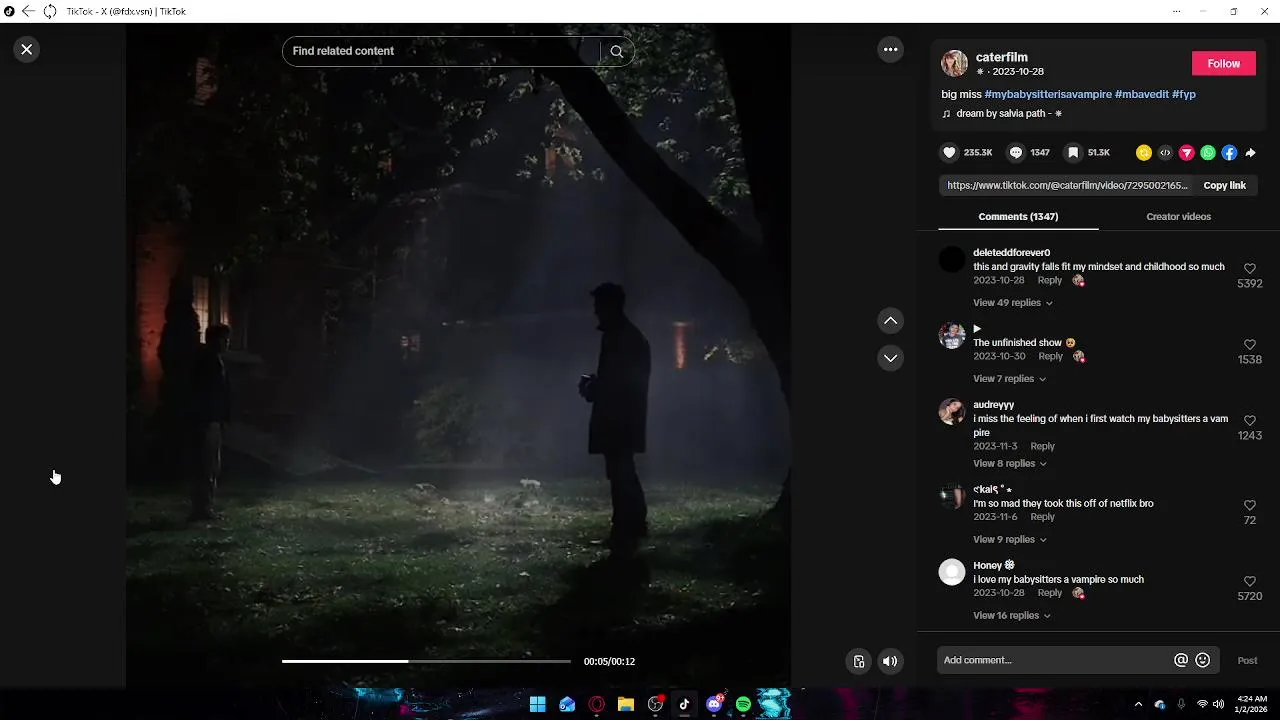Like the Honey comment
Image resolution: width=1280 pixels, height=720 pixels.
(x=1250, y=582)
